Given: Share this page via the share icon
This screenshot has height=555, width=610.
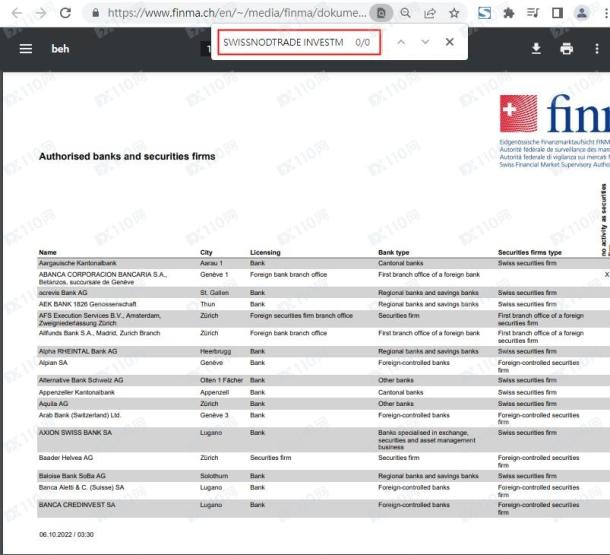Looking at the screenshot, I should click(429, 13).
